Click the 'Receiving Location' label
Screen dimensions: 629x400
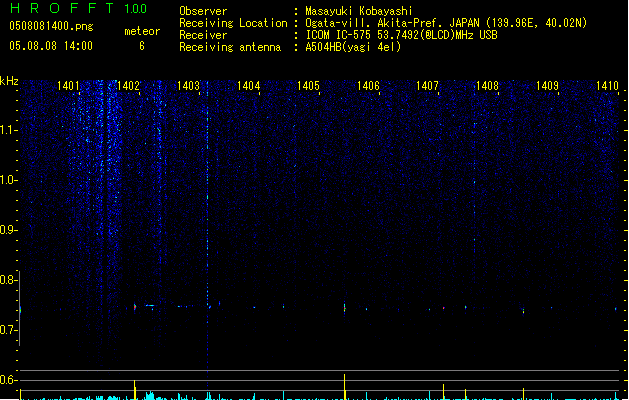click(233, 23)
